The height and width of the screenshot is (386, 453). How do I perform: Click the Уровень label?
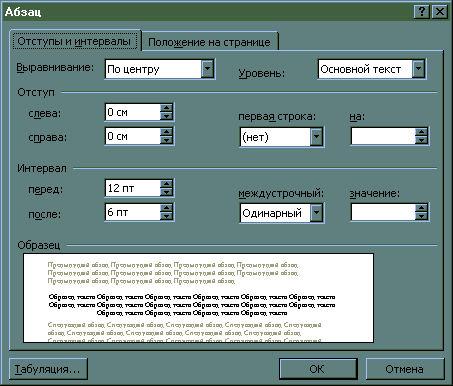(262, 73)
